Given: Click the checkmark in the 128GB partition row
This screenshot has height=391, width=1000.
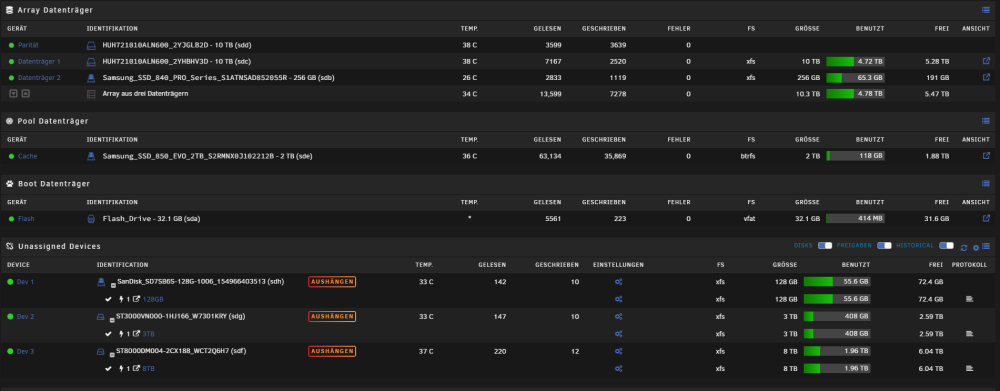Looking at the screenshot, I should (109, 299).
